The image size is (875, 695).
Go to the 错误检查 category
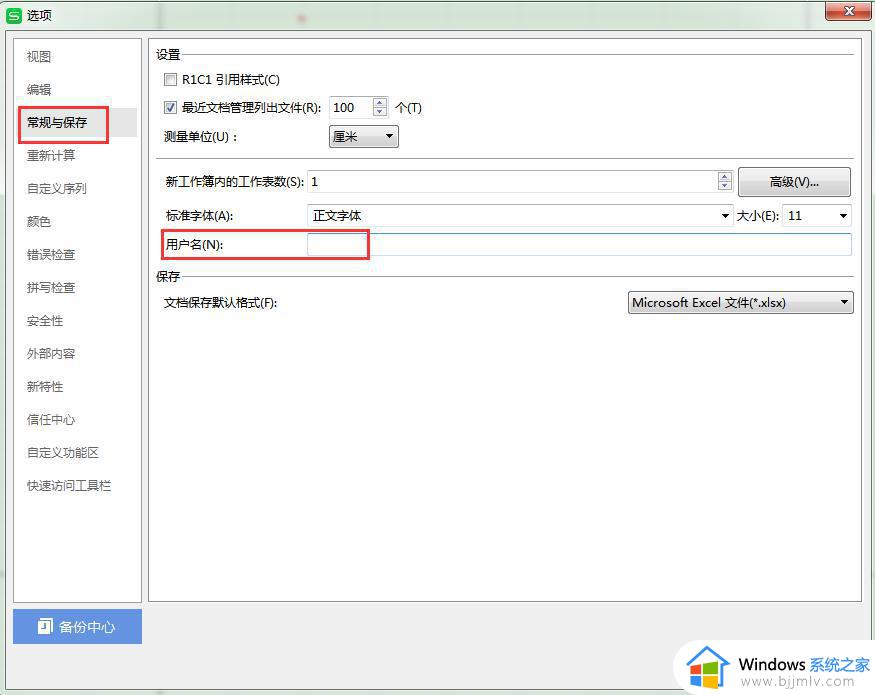51,255
